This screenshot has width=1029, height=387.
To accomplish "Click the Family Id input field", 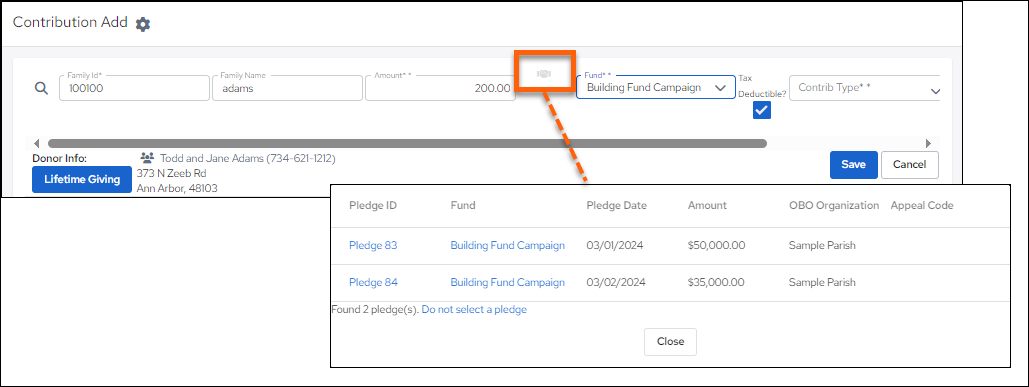I will 134,88.
